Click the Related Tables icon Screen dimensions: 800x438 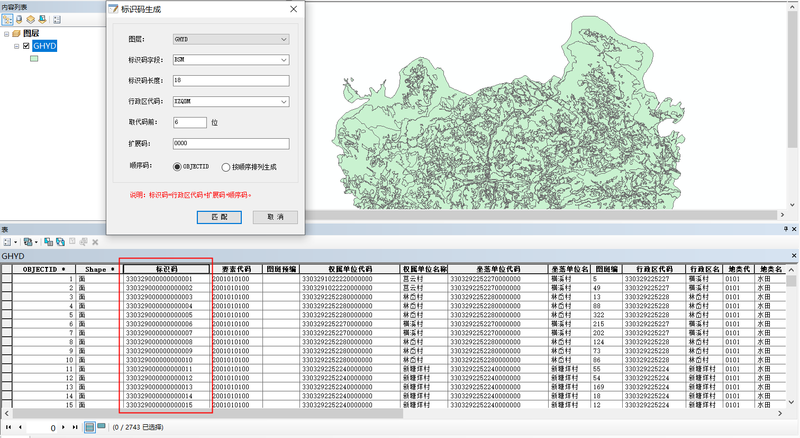28,242
